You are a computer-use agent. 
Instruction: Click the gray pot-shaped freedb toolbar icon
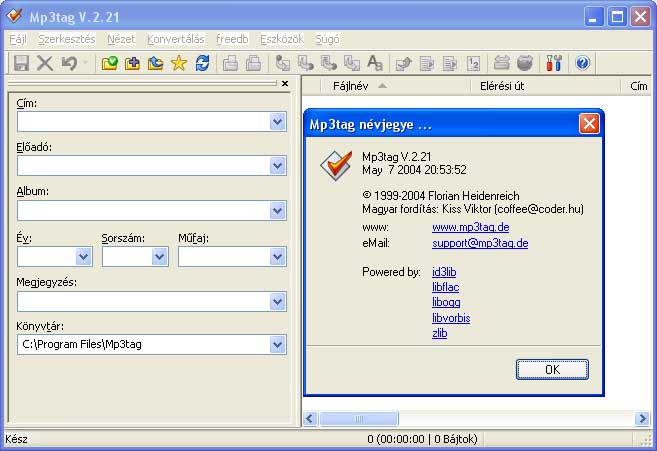[525, 63]
